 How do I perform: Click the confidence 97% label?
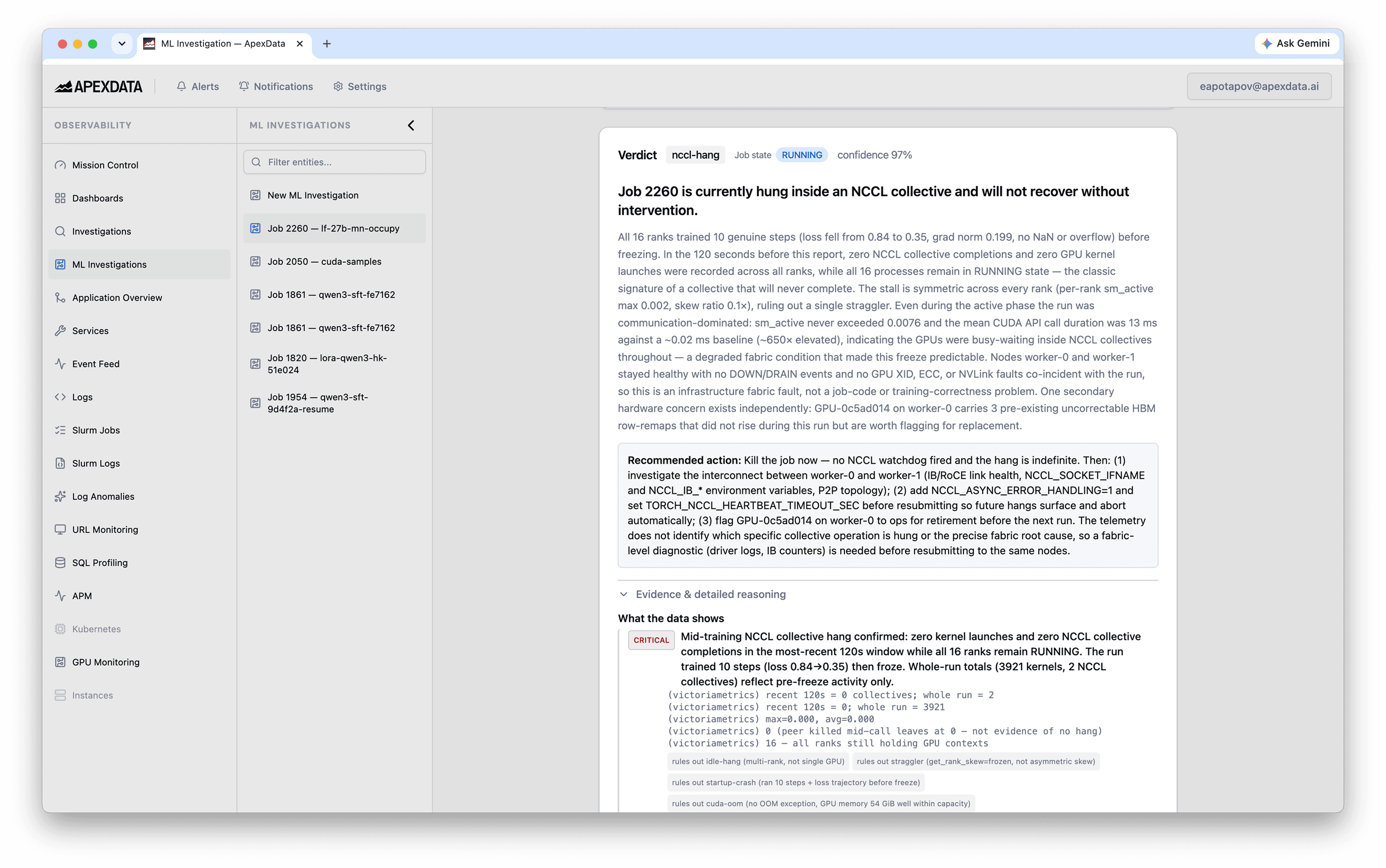874,155
